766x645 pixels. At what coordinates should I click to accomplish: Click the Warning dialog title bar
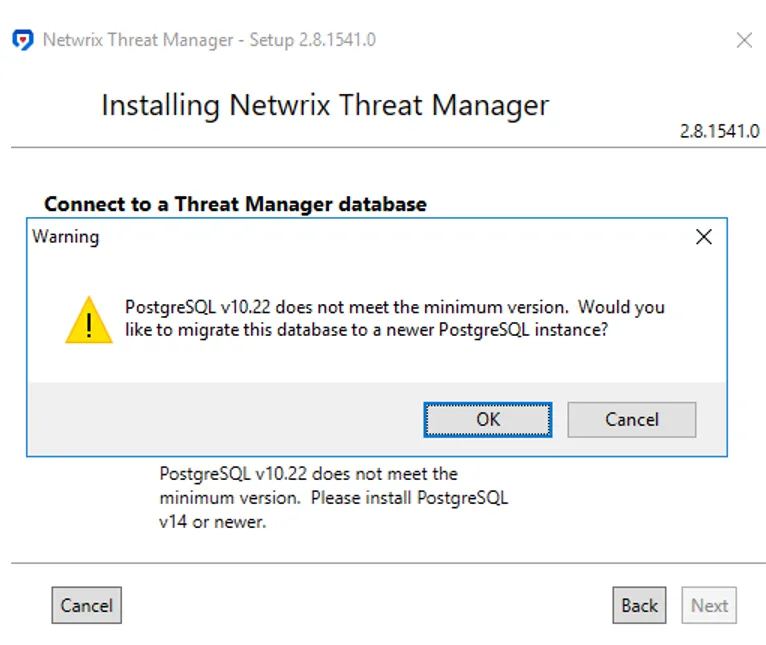click(362, 237)
